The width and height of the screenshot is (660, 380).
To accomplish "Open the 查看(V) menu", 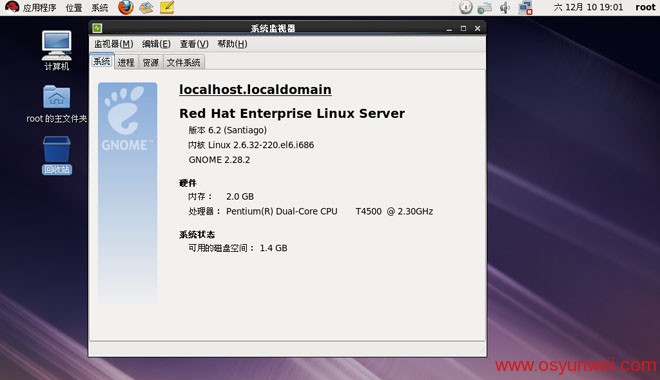I will [194, 44].
